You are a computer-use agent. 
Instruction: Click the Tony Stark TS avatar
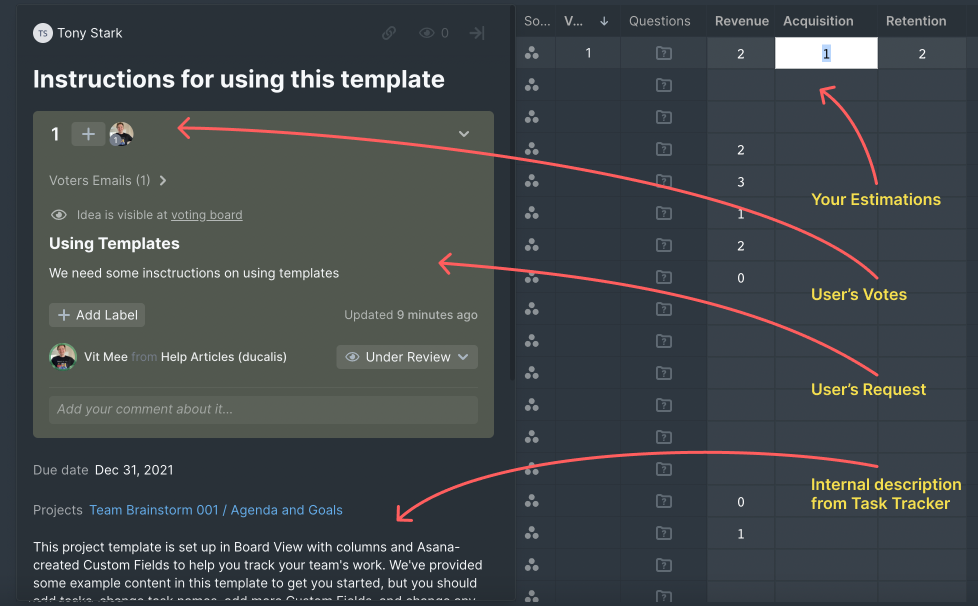(42, 32)
